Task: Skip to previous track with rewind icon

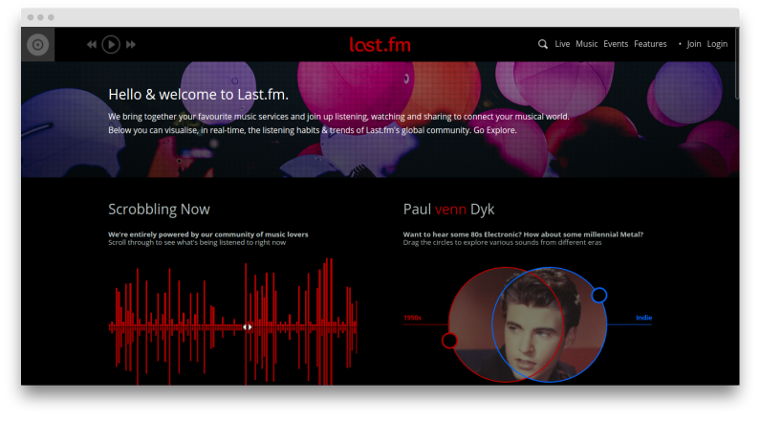Action: point(92,45)
